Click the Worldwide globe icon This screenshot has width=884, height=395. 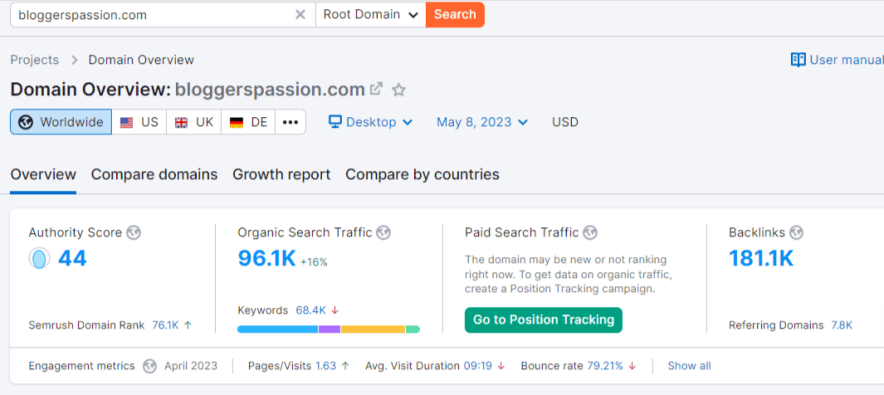click(25, 122)
